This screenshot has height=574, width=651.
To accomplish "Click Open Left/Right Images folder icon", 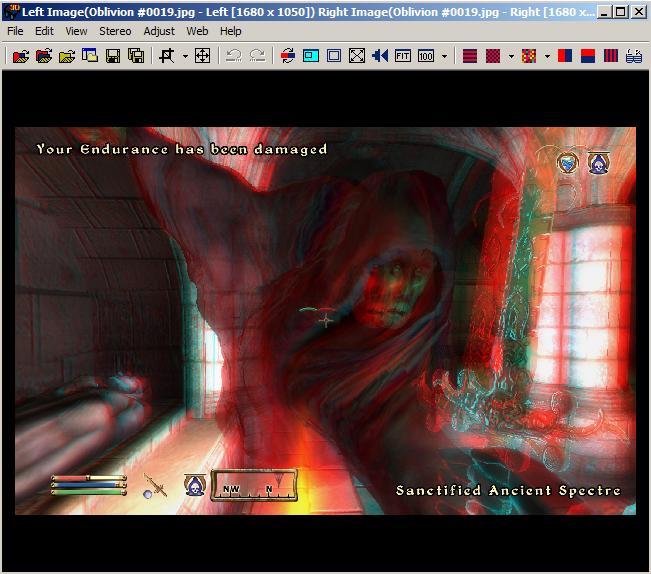I will (x=44, y=56).
